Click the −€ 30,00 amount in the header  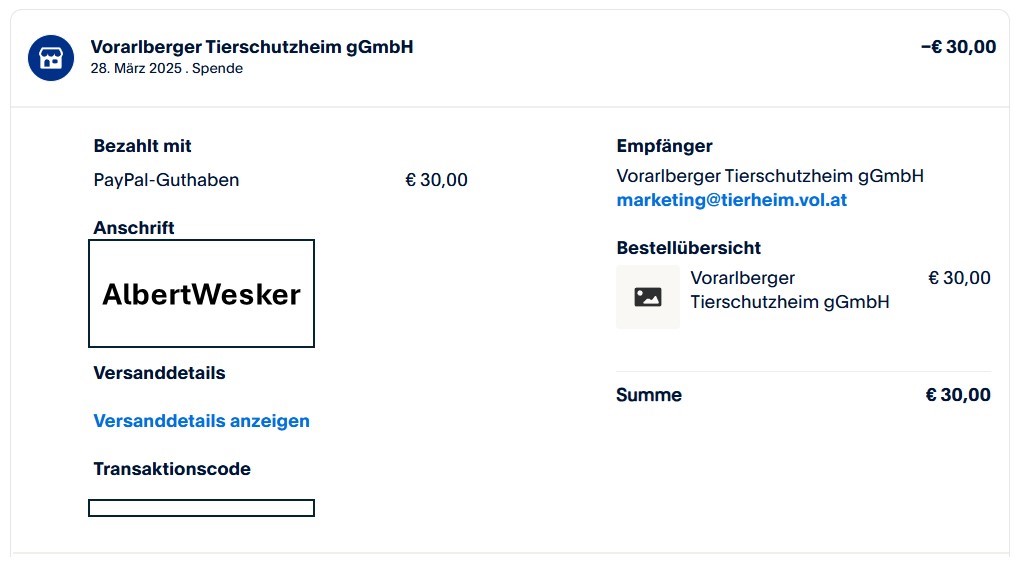[x=957, y=47]
